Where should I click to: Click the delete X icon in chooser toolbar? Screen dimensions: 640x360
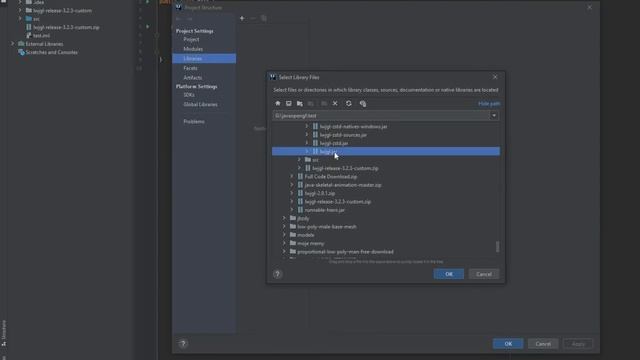coord(335,104)
